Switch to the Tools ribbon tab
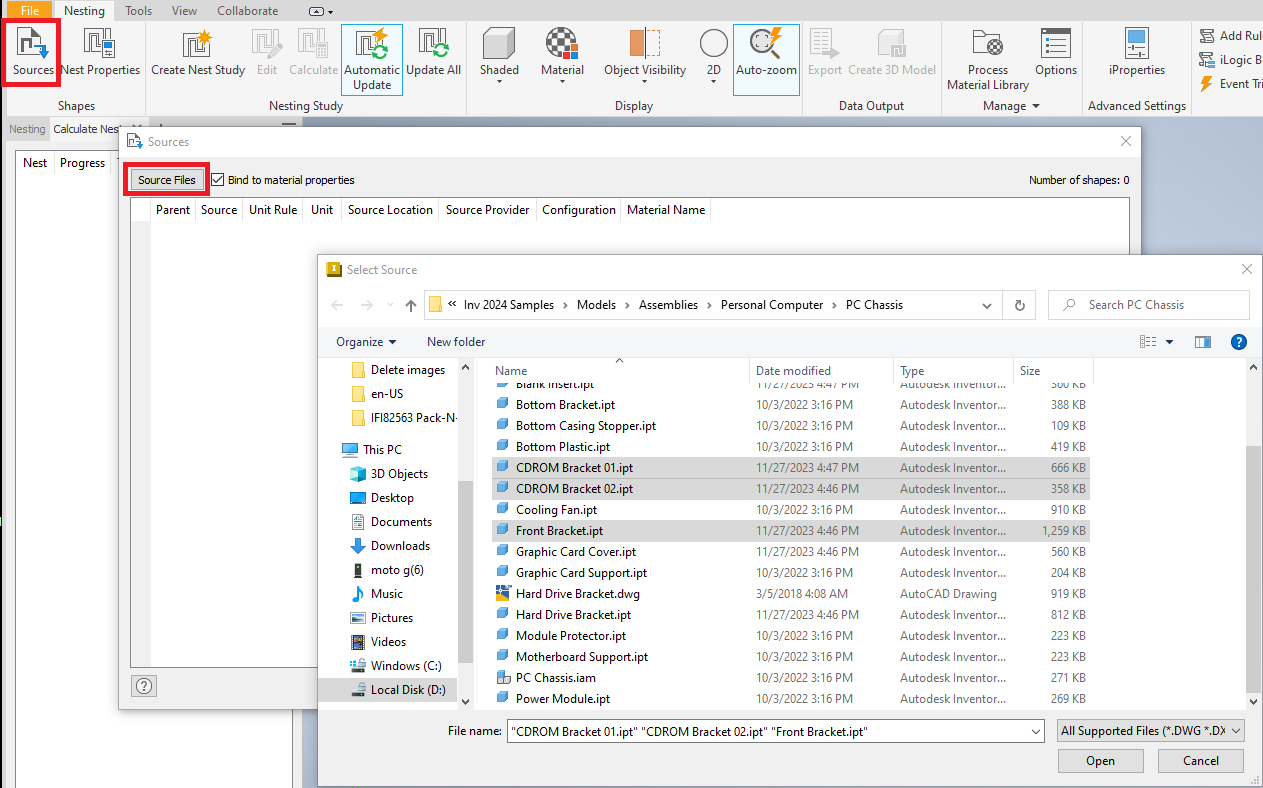 click(139, 11)
